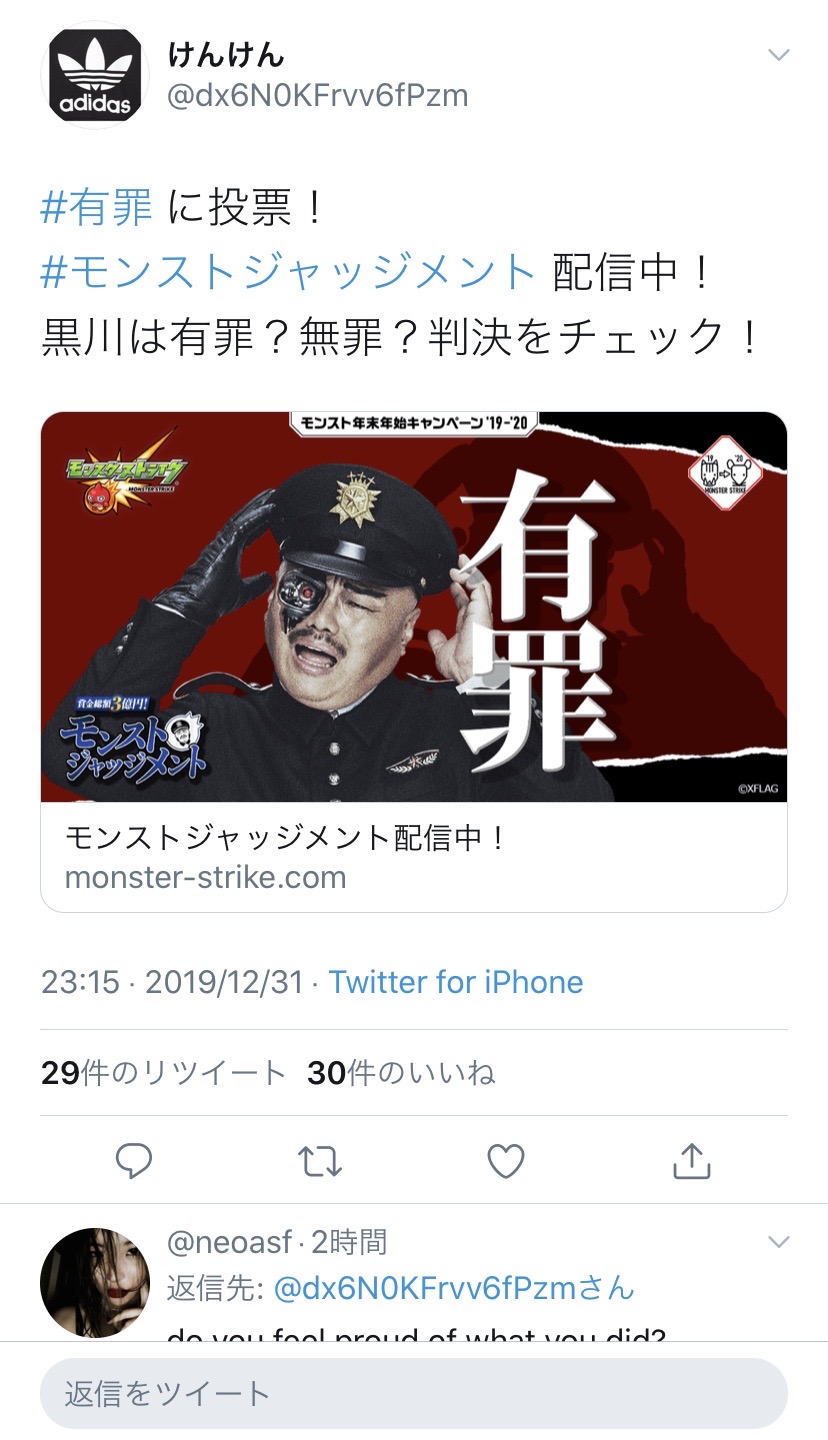Image resolution: width=828 pixels, height=1440 pixels.
Task: Tap the reply speech bubble icon
Action: tap(134, 1161)
